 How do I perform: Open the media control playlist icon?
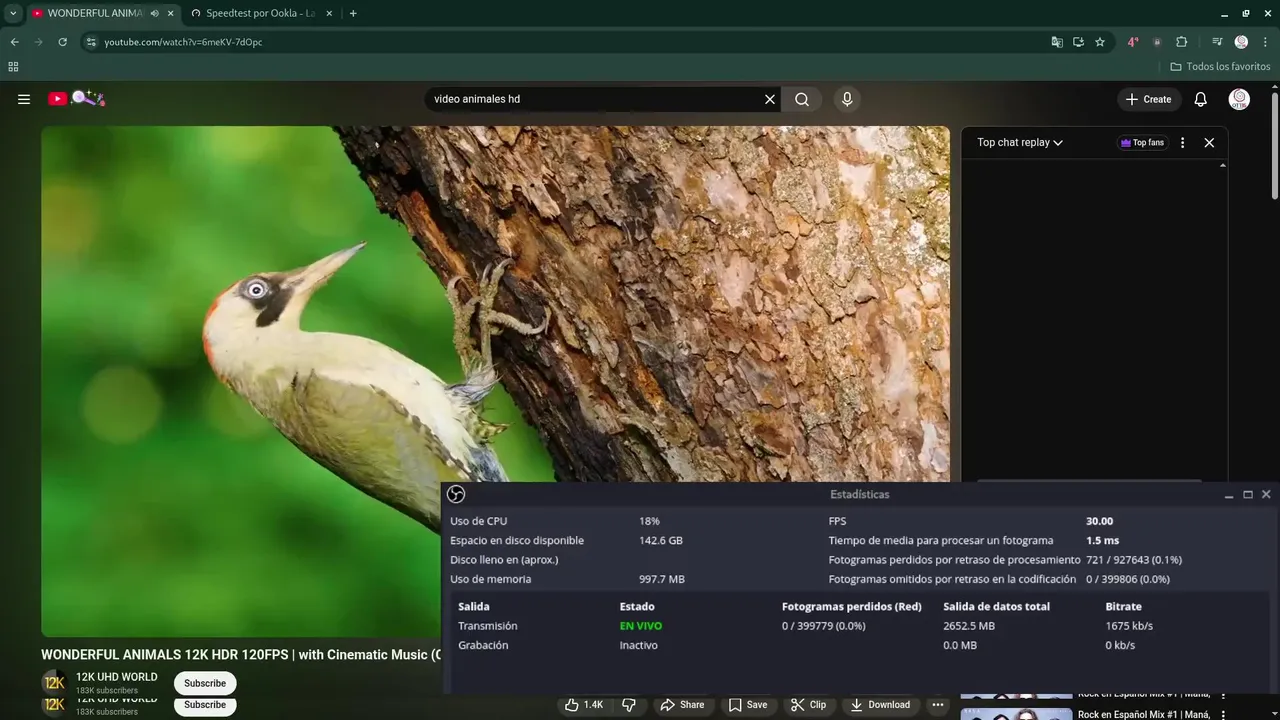(1217, 42)
